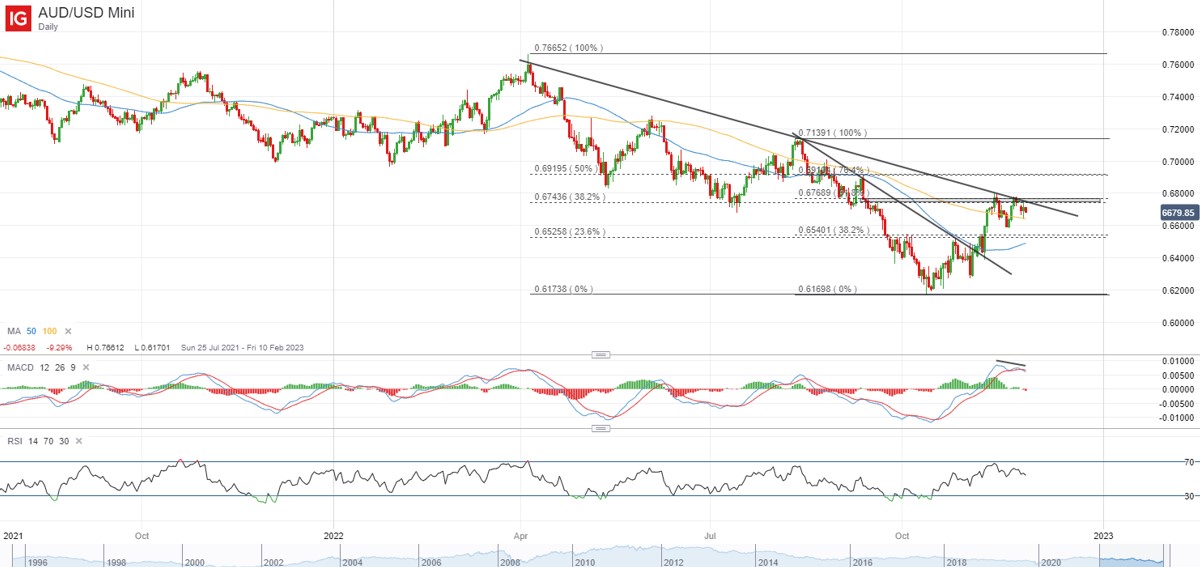Remove the MA indicator with its X
The width and height of the screenshot is (1200, 567).
69,333
